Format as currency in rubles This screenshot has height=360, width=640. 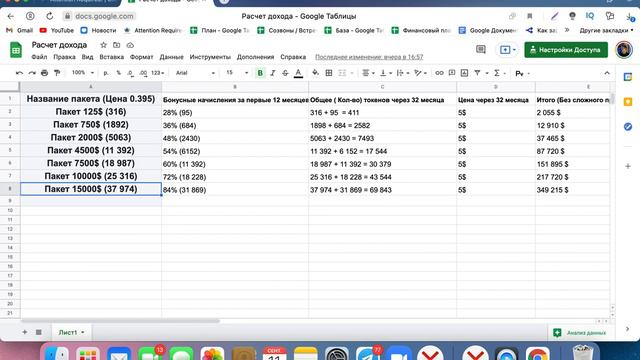coord(106,73)
